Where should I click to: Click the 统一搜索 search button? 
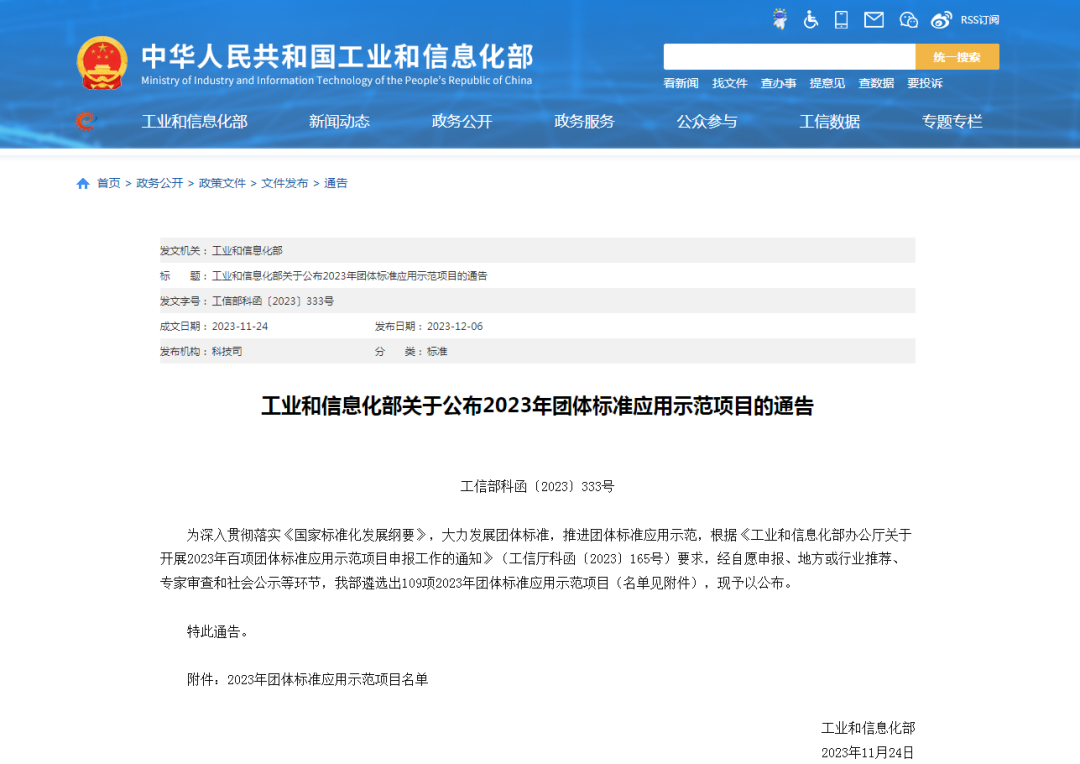957,56
